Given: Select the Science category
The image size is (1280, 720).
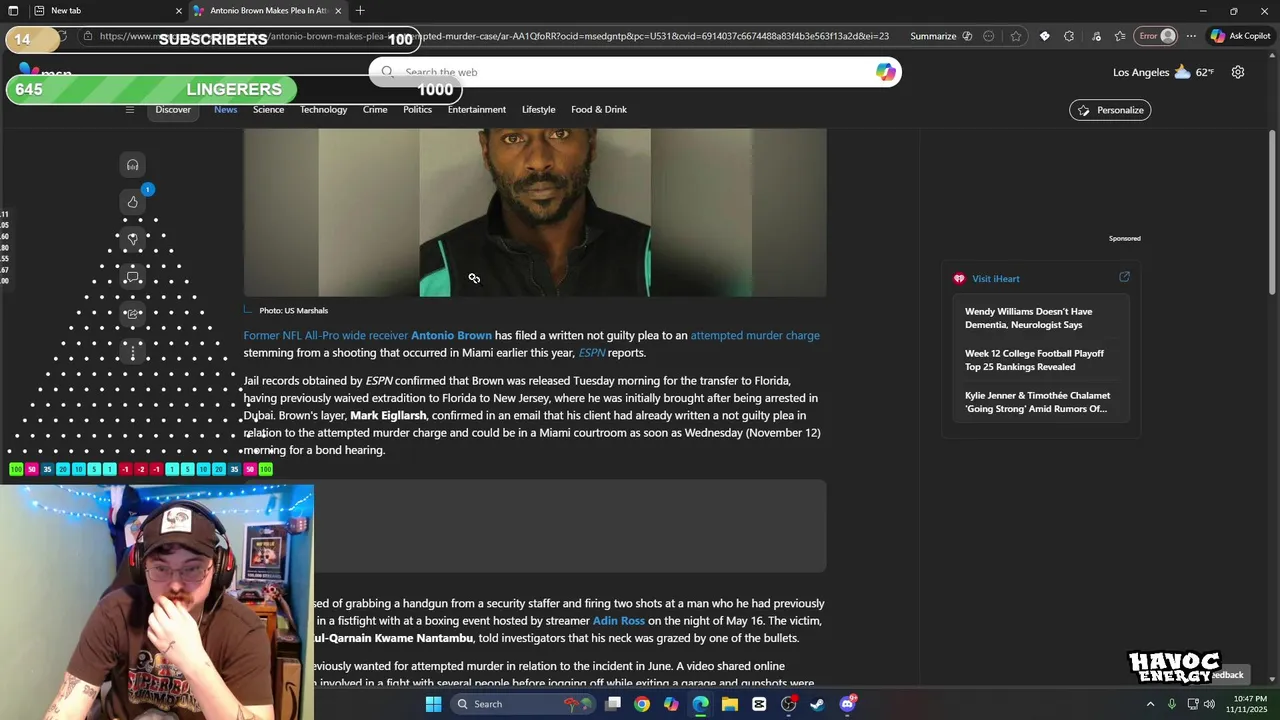Looking at the screenshot, I should point(268,110).
